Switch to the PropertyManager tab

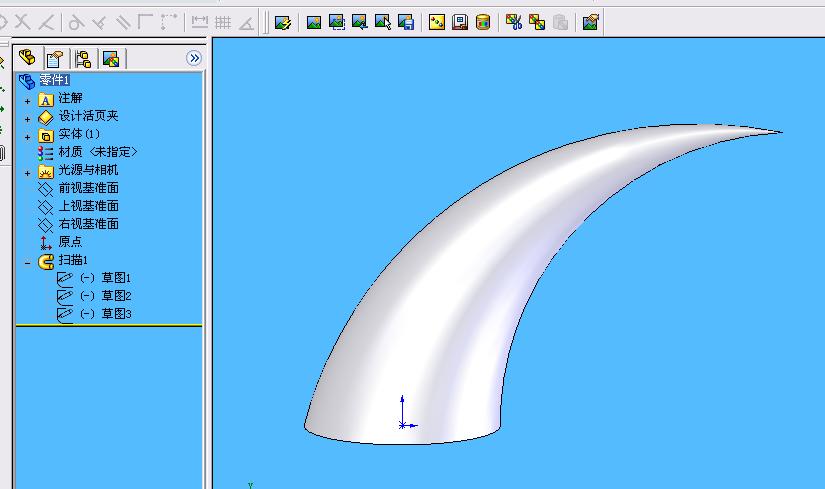tap(55, 58)
